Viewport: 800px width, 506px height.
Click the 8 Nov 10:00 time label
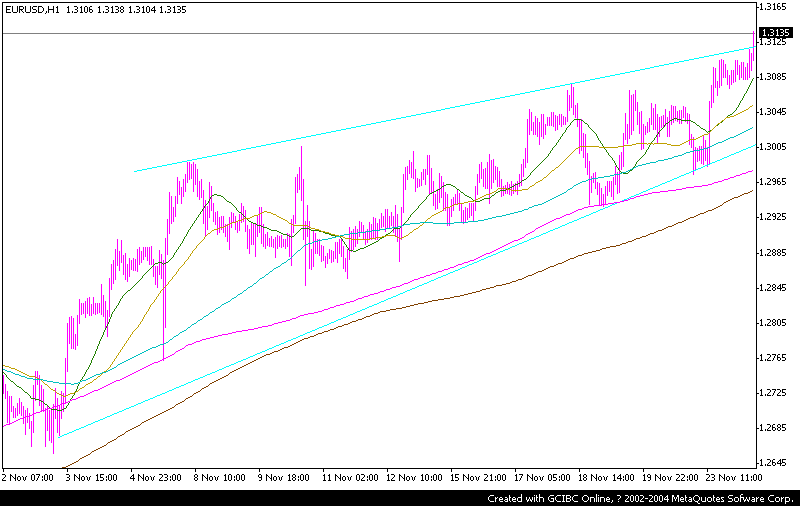(219, 478)
